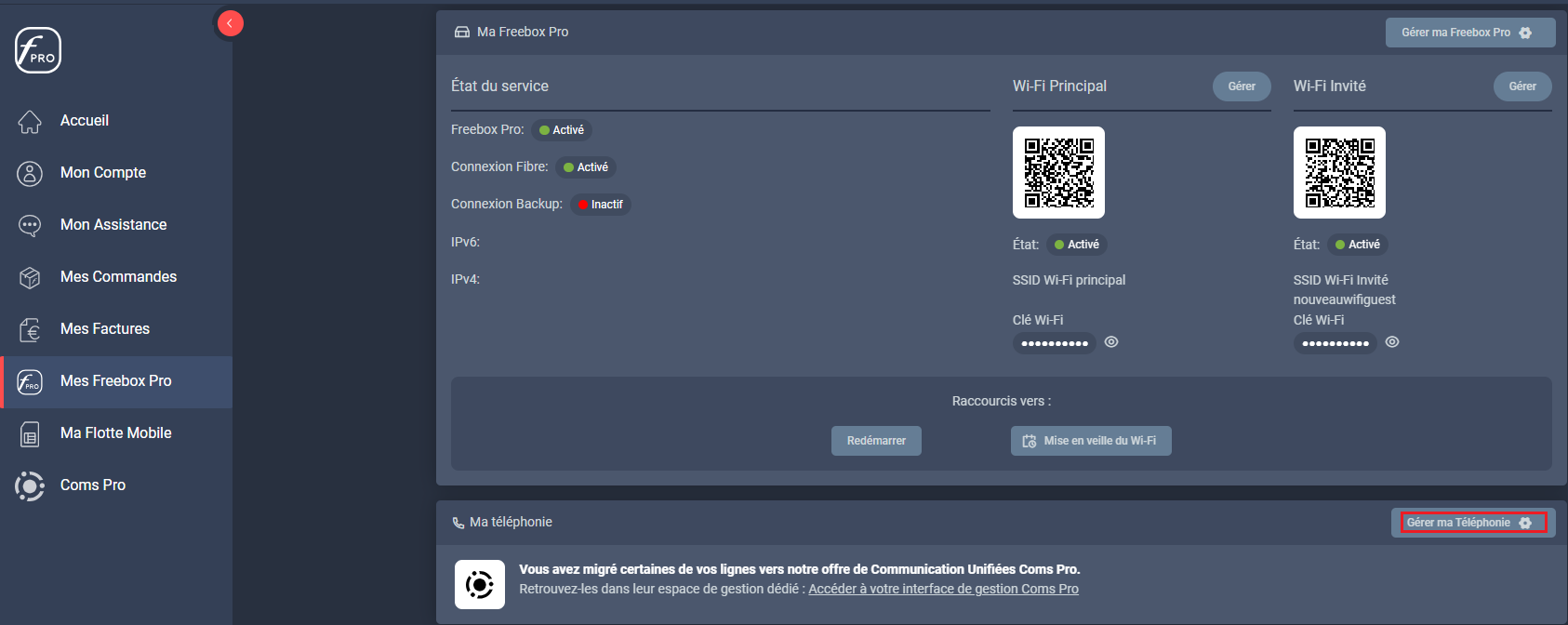Click Mise en veille du Wi-Fi button
Screen dimensions: 1568x625
(x=1091, y=441)
